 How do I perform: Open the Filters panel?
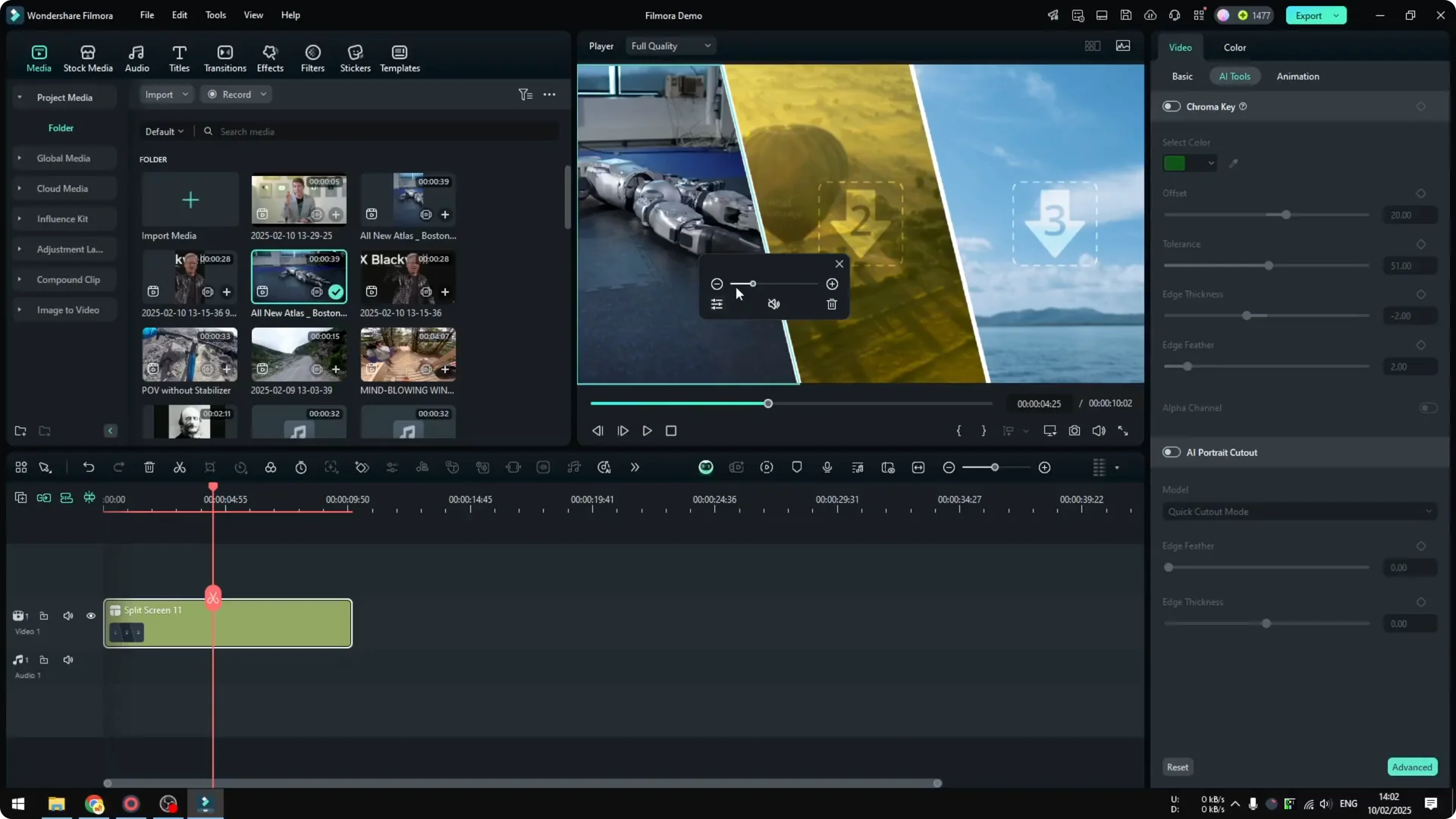pos(312,58)
